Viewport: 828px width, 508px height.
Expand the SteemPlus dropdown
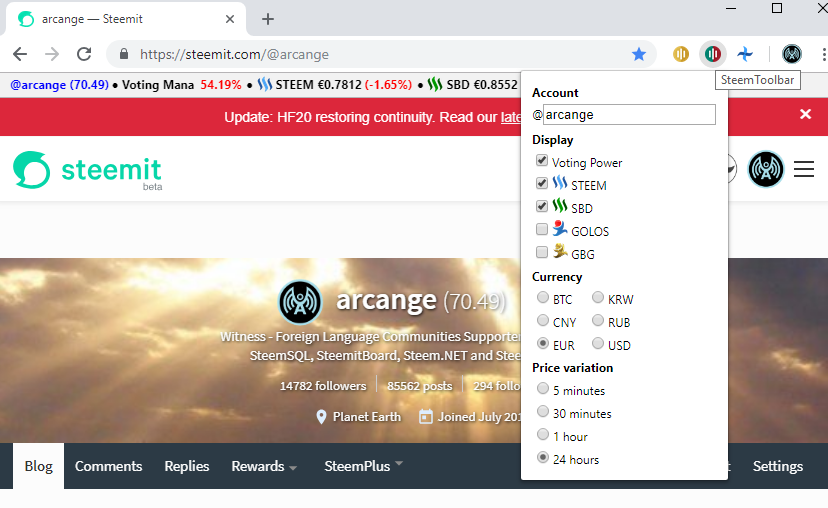pyautogui.click(x=363, y=466)
